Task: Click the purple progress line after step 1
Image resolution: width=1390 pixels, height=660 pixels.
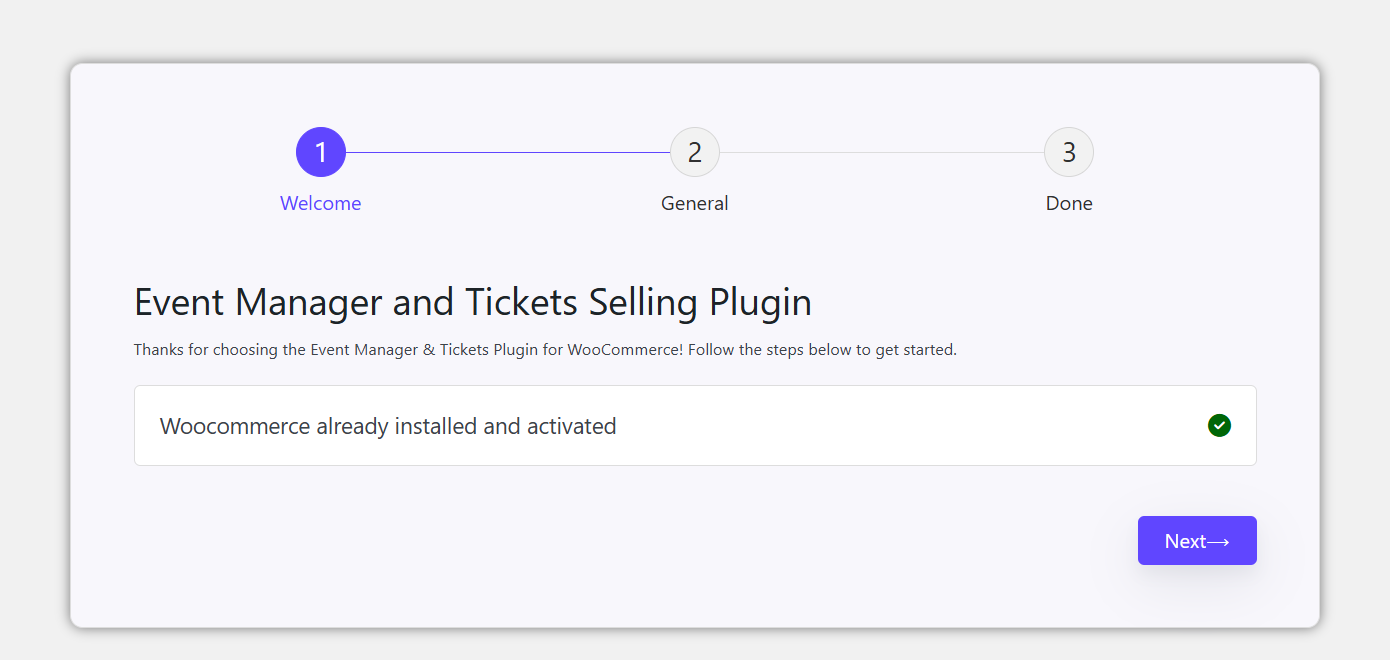Action: coord(507,153)
